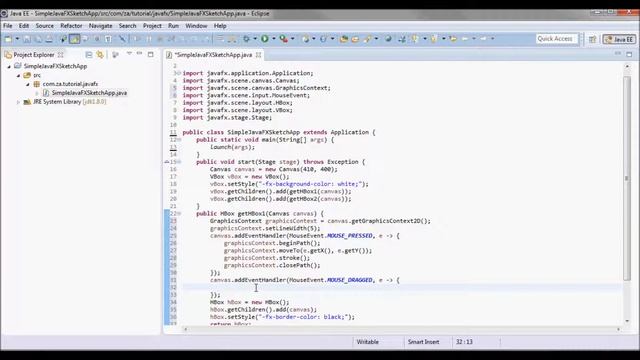Toggle folding of getHBox1 method at line 22
This screenshot has width=640, height=360.
point(179,213)
